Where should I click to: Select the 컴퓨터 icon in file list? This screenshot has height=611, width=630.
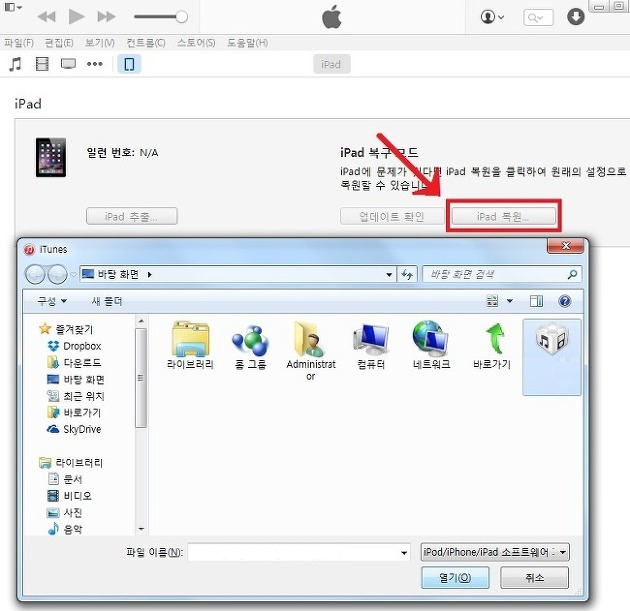(371, 346)
